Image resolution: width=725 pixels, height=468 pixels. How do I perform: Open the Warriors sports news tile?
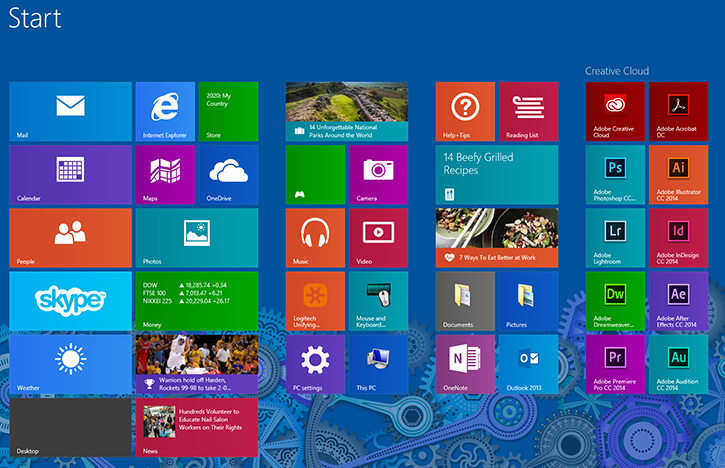tap(197, 364)
